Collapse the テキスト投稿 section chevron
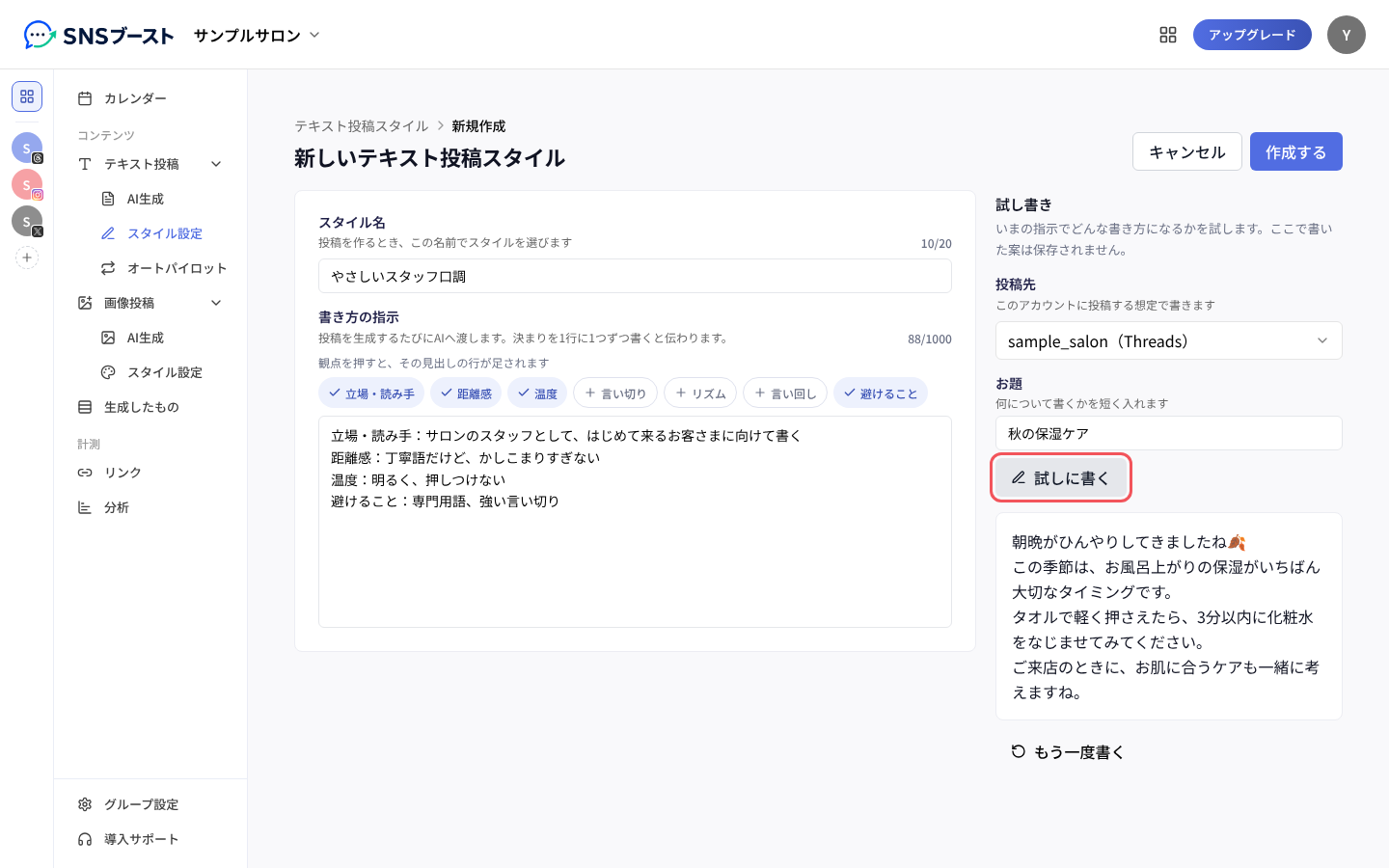The image size is (1389, 868). click(x=216, y=164)
